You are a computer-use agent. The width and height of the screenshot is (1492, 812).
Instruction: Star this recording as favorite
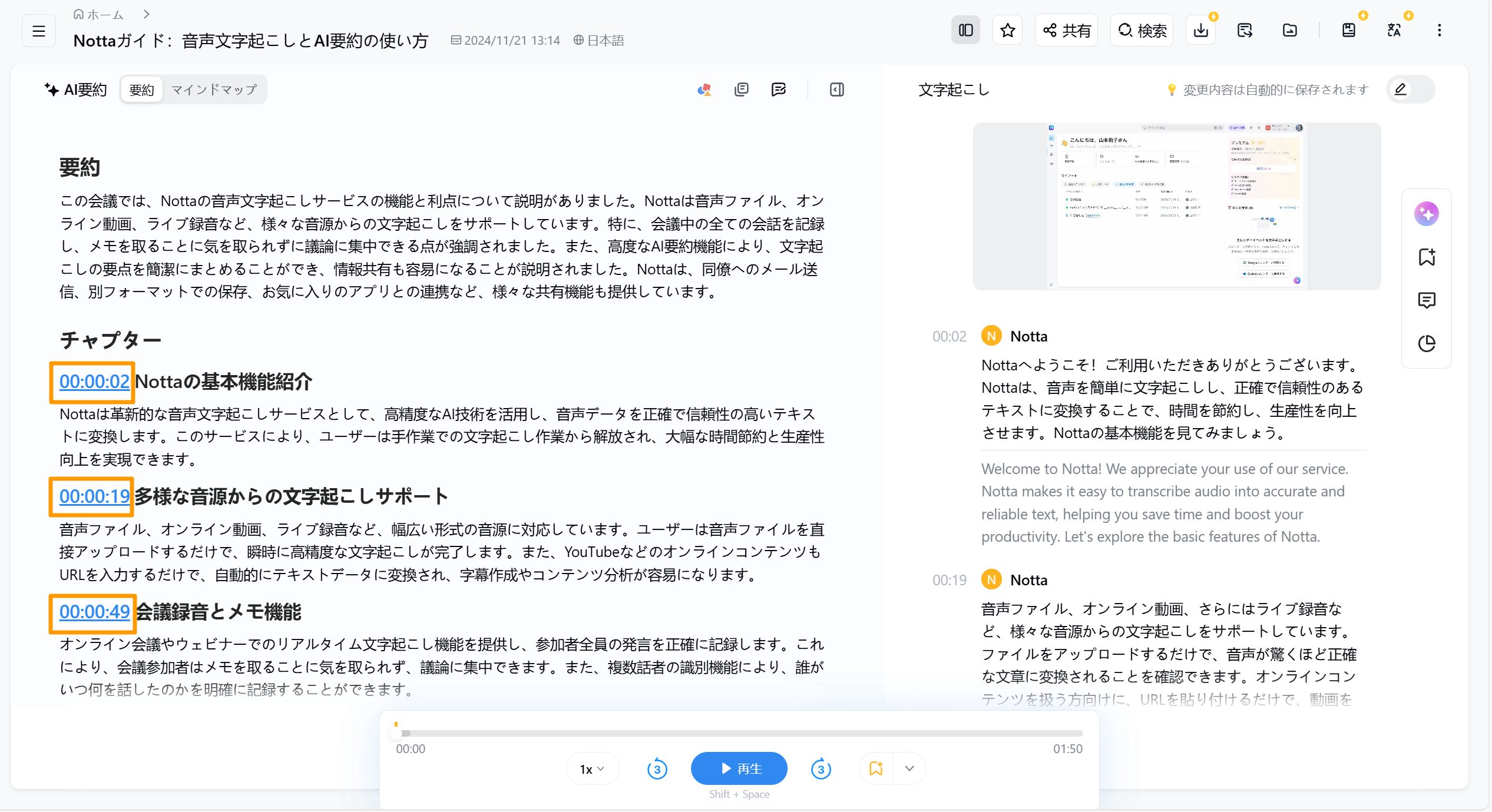[1007, 30]
